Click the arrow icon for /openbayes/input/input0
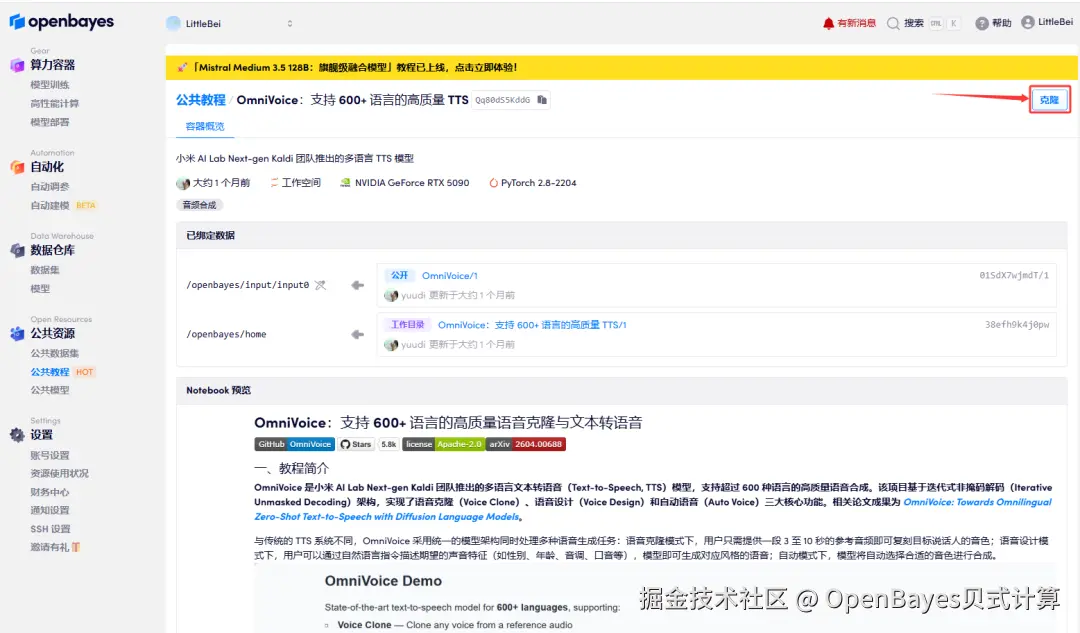The height and width of the screenshot is (633, 1080). click(357, 285)
